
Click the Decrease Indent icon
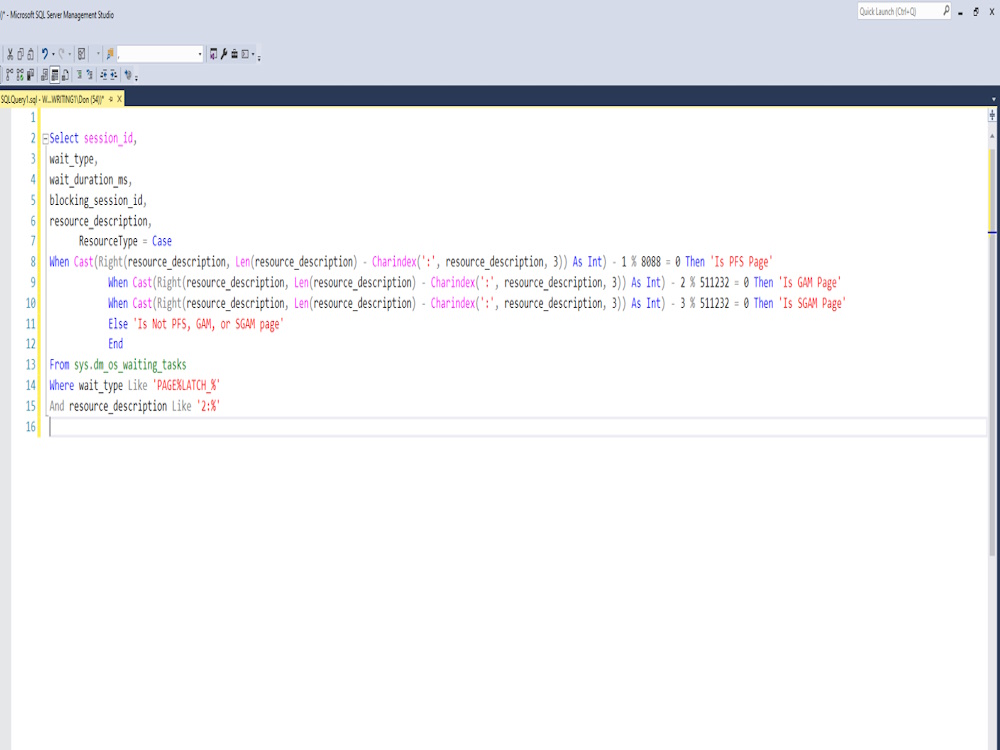pyautogui.click(x=103, y=75)
